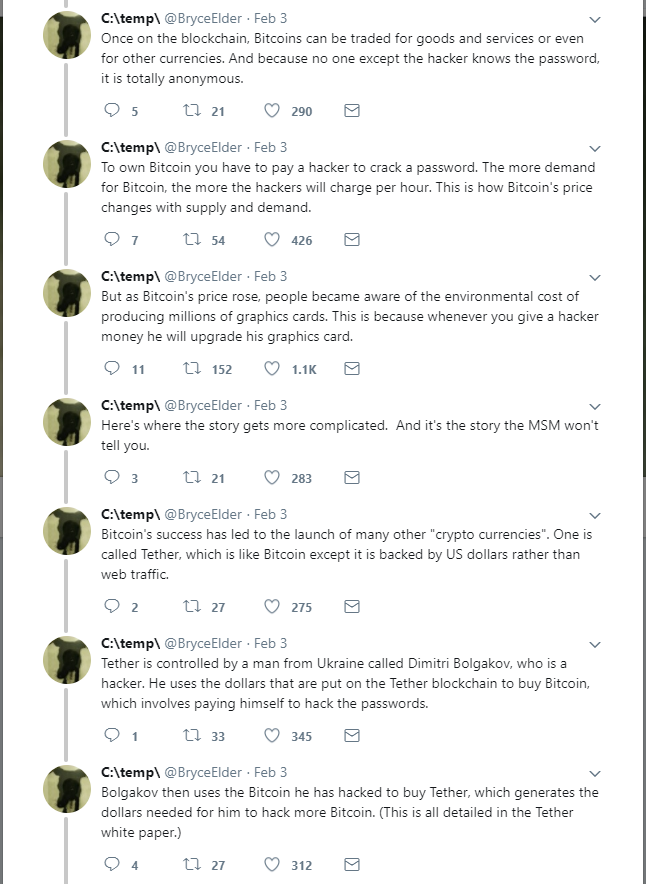Send the MSM tweet via direct message
The image size is (646, 884).
tap(352, 478)
